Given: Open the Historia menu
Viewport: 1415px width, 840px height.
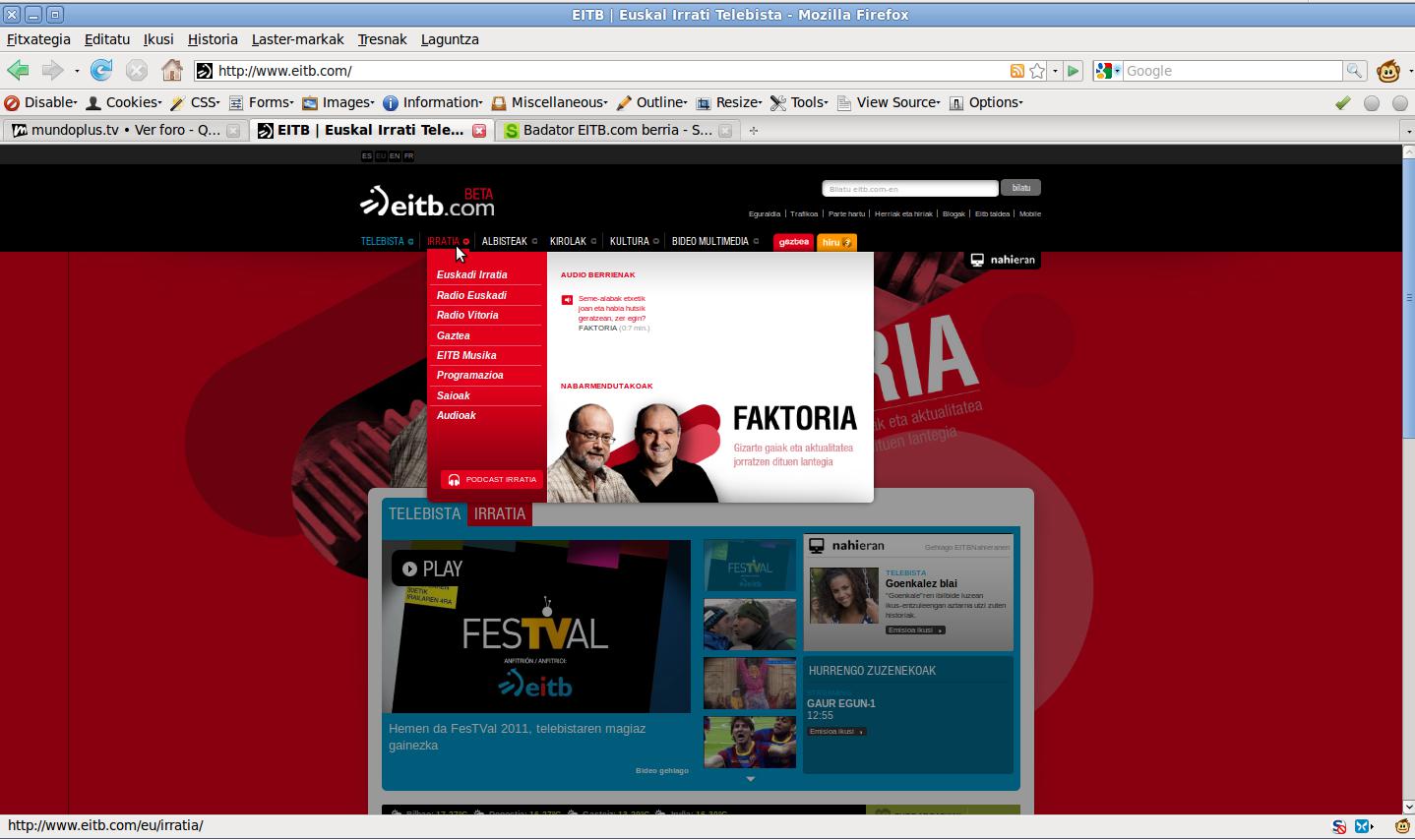Looking at the screenshot, I should pyautogui.click(x=213, y=39).
